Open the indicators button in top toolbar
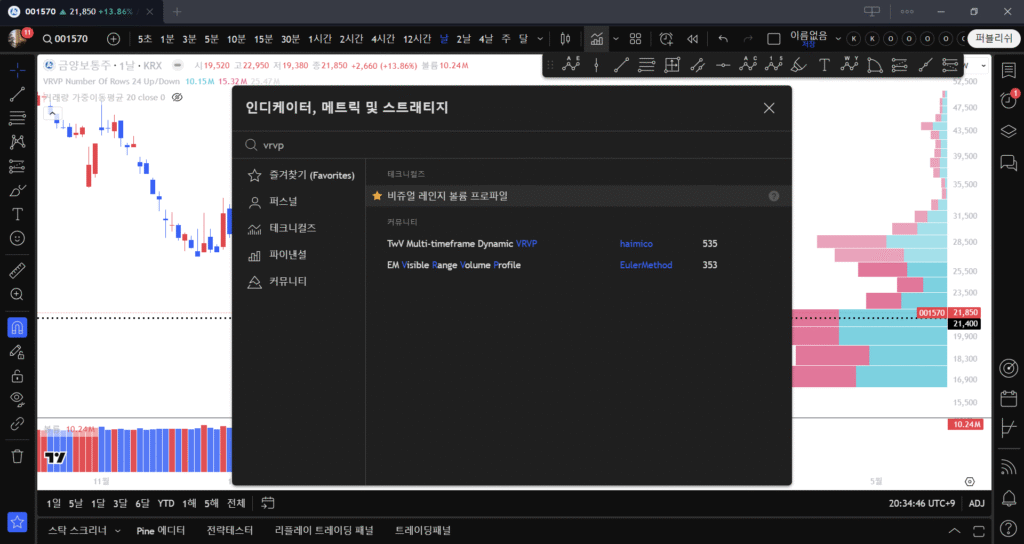This screenshot has height=544, width=1024. point(597,39)
